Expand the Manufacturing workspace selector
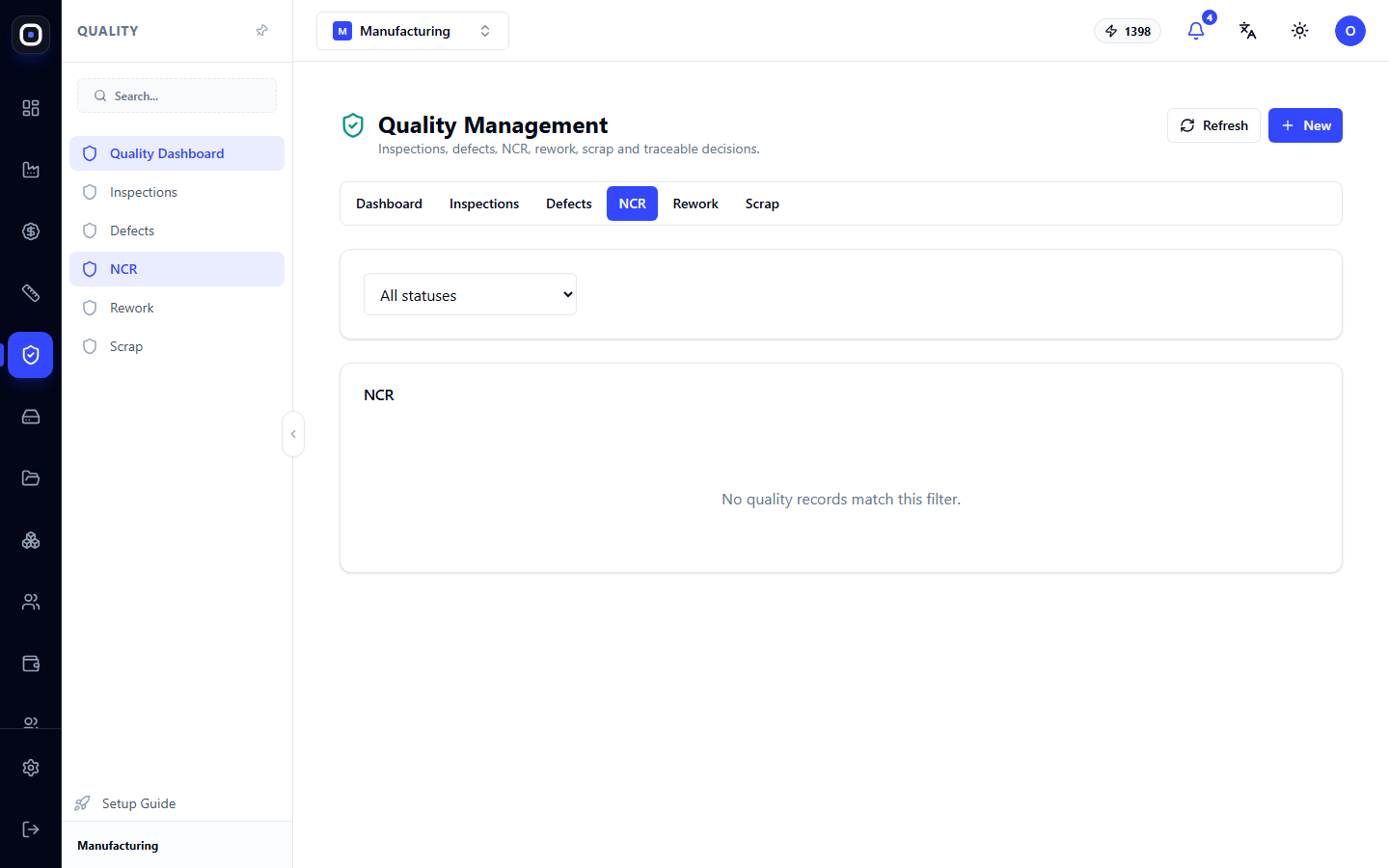Image resolution: width=1389 pixels, height=868 pixels. tap(413, 31)
